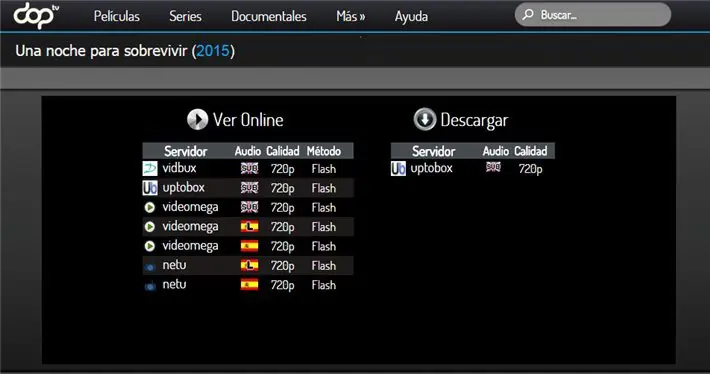Open the last netu server link
The height and width of the screenshot is (374, 710).
click(174, 284)
